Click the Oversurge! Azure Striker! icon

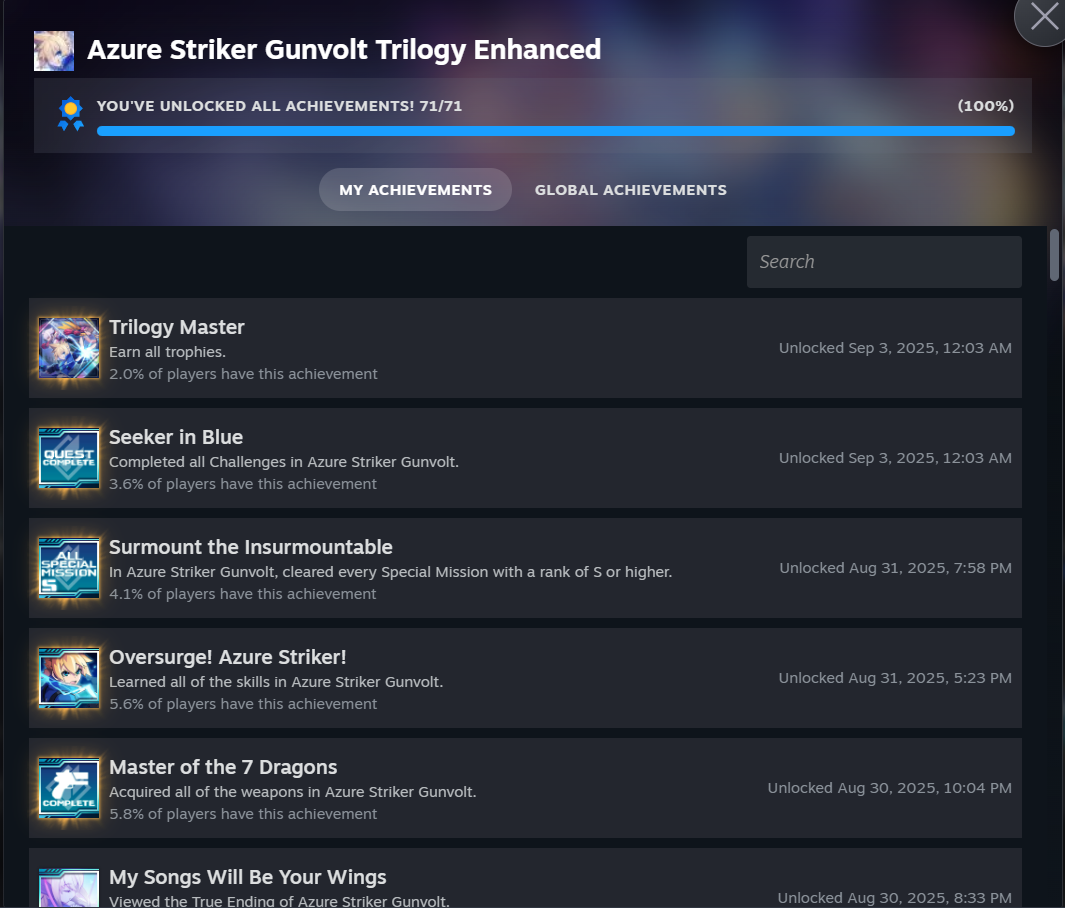coord(69,678)
